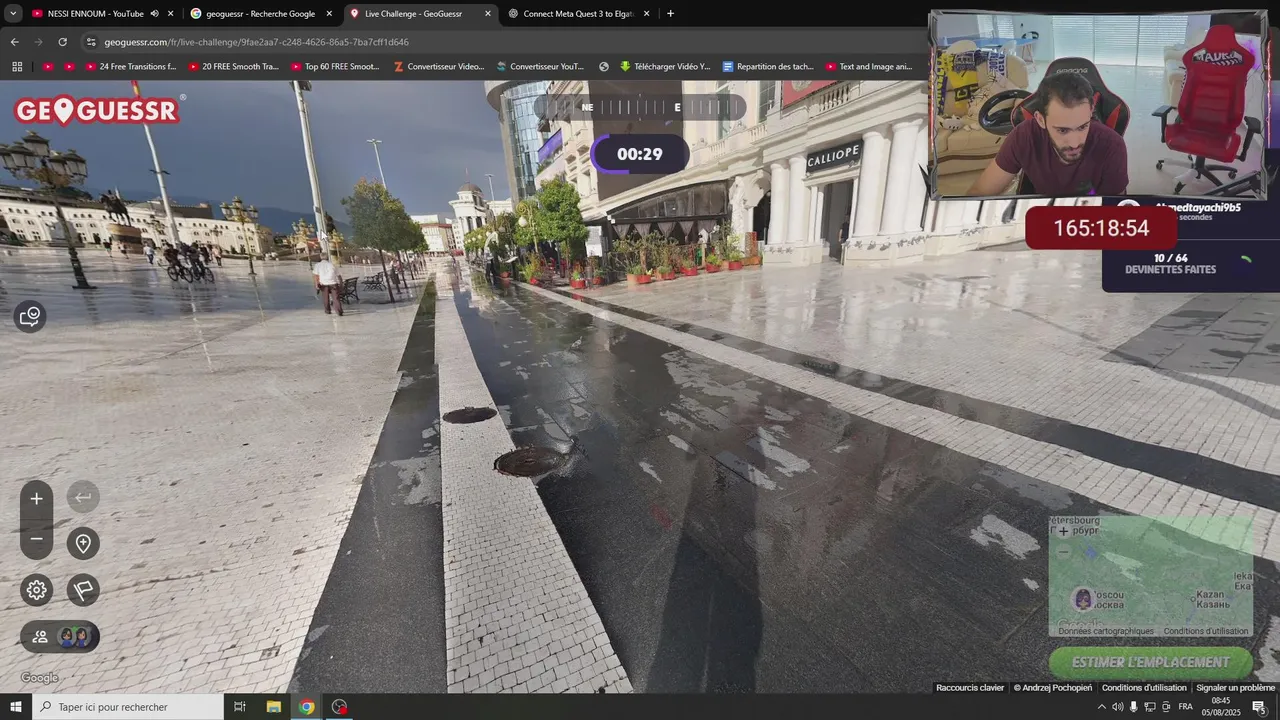The width and height of the screenshot is (1280, 720).
Task: Reload the GeoGuessr page
Action: point(62,42)
